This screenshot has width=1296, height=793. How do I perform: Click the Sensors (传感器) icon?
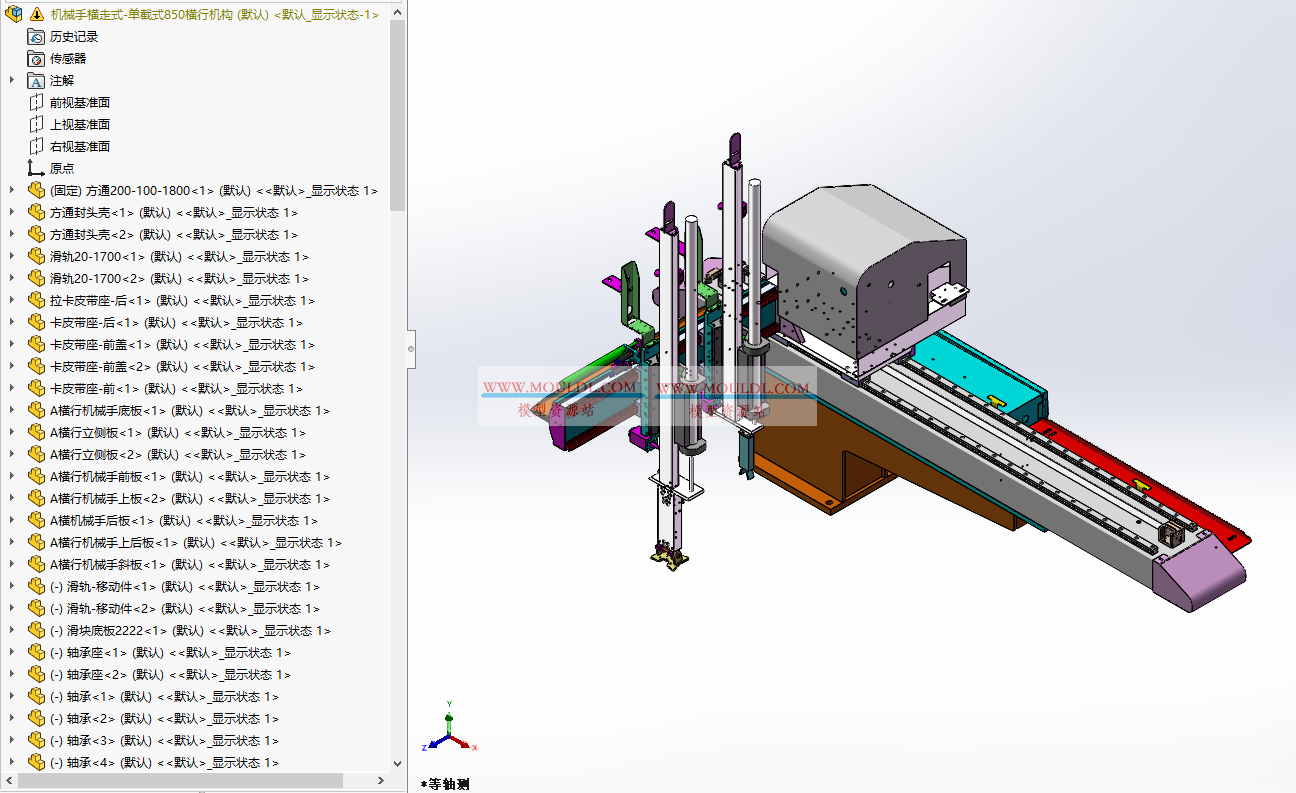click(x=36, y=58)
